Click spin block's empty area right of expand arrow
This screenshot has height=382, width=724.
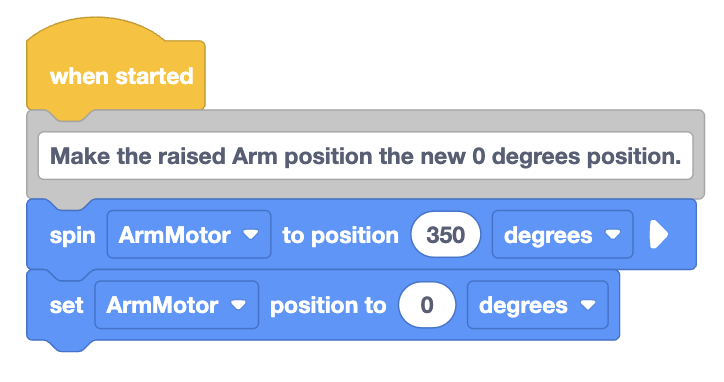(x=683, y=235)
